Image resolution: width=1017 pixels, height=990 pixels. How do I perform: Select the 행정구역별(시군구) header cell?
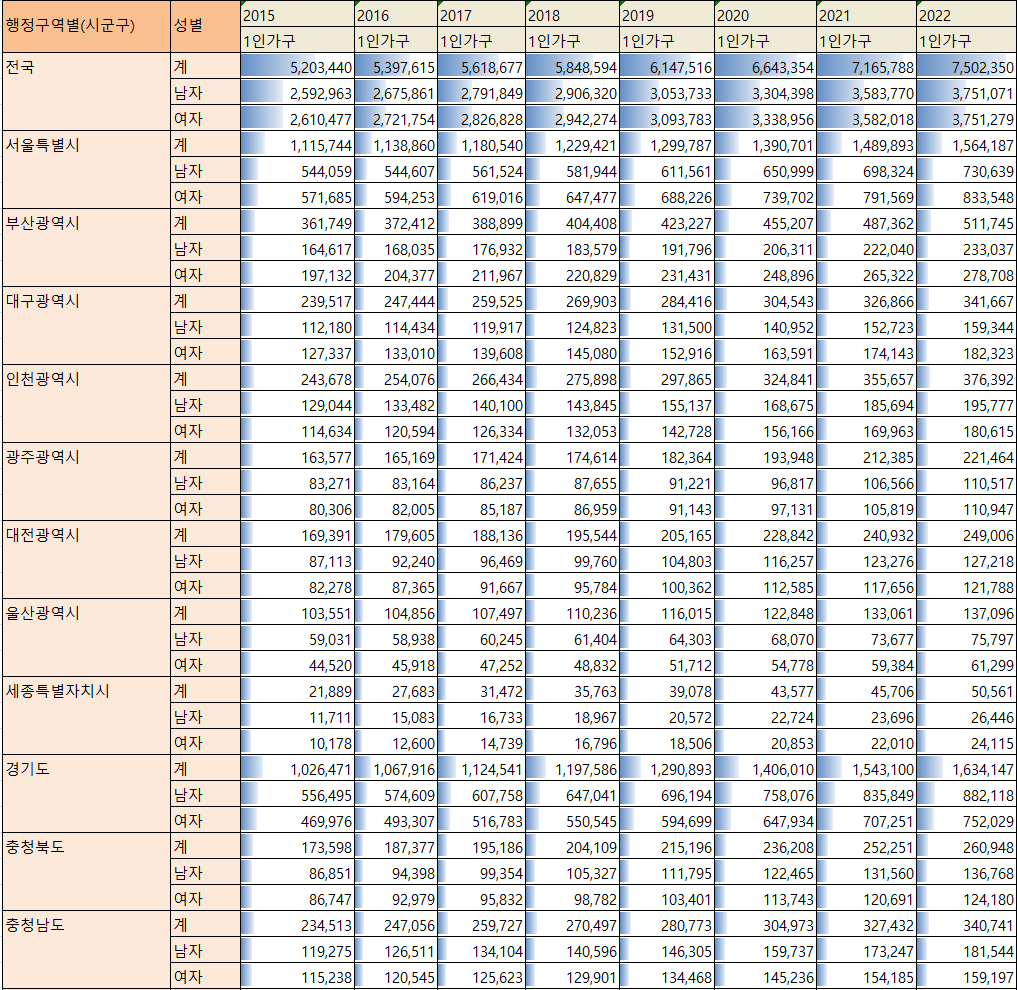(x=86, y=26)
